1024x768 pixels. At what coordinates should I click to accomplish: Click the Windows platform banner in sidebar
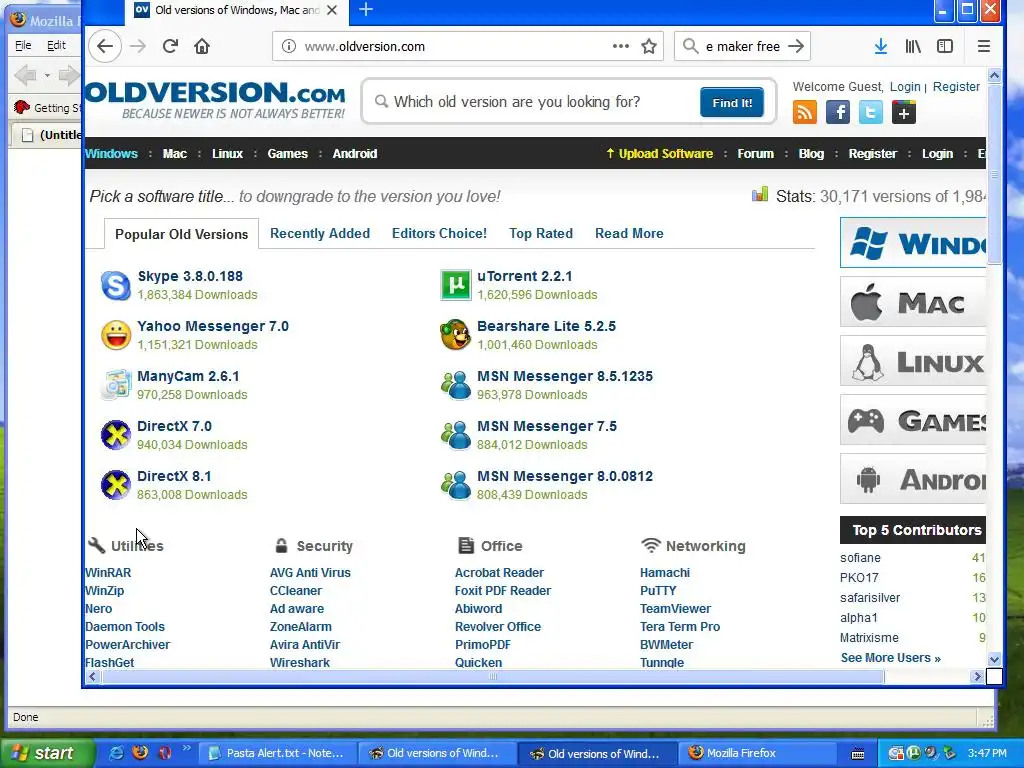(x=913, y=243)
